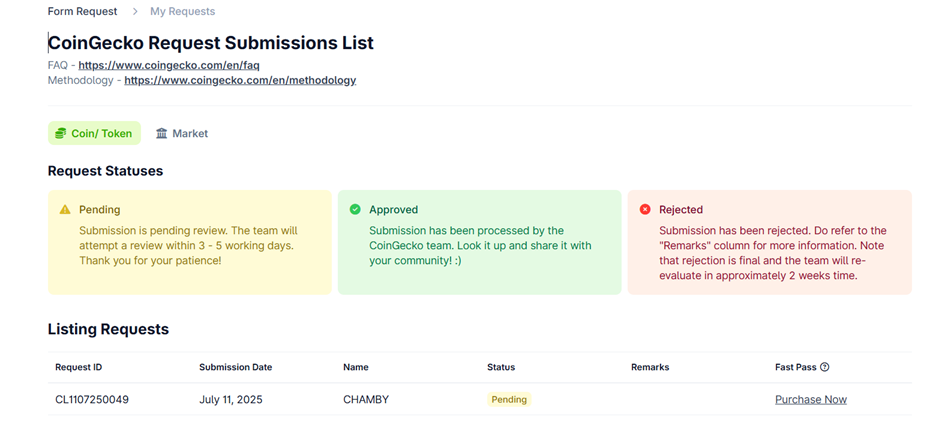Screen dimensions: 936x426
Task: Click the coin stack icon on Coin/Token tab
Action: [x=60, y=134]
